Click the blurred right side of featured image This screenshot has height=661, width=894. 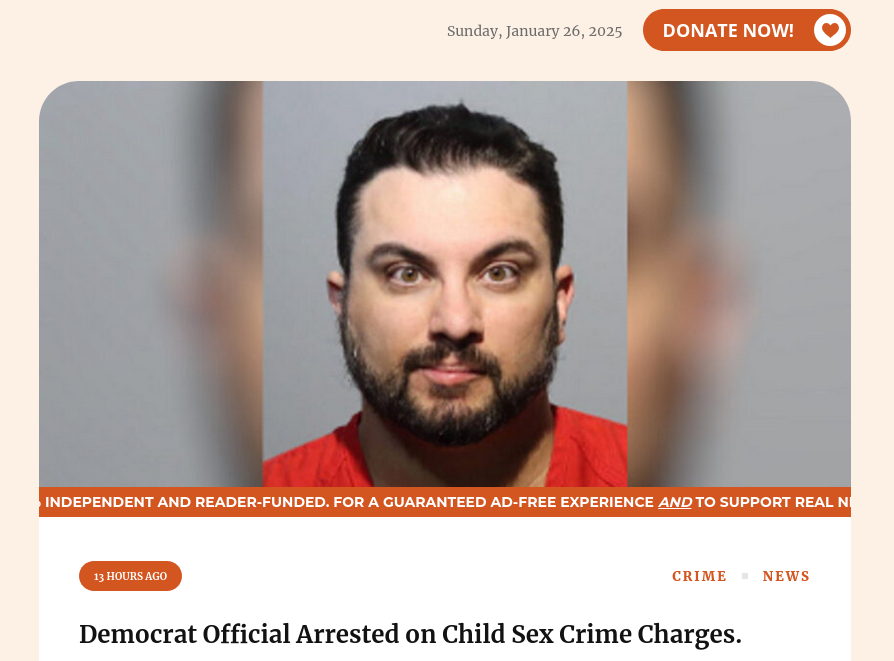click(x=739, y=283)
